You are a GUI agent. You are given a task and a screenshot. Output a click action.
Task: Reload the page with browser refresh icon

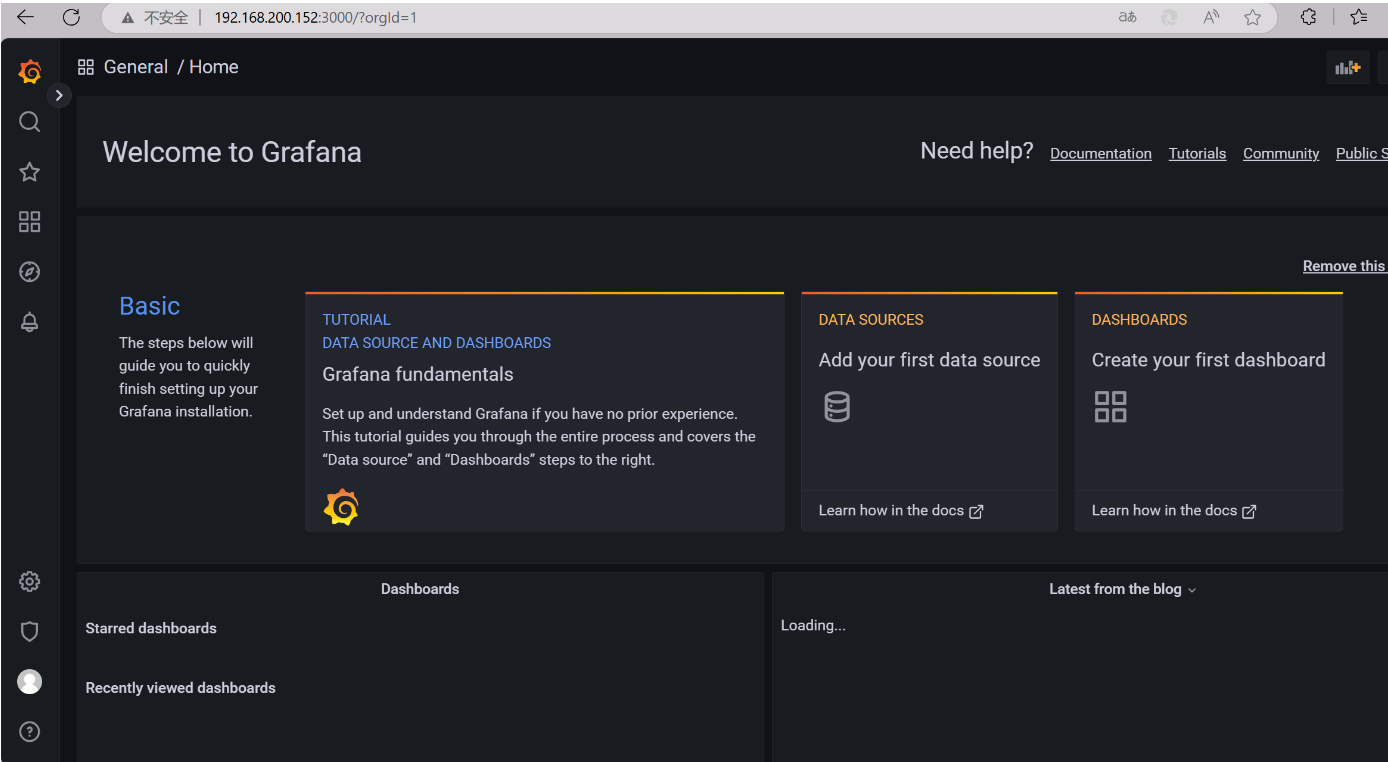71,17
